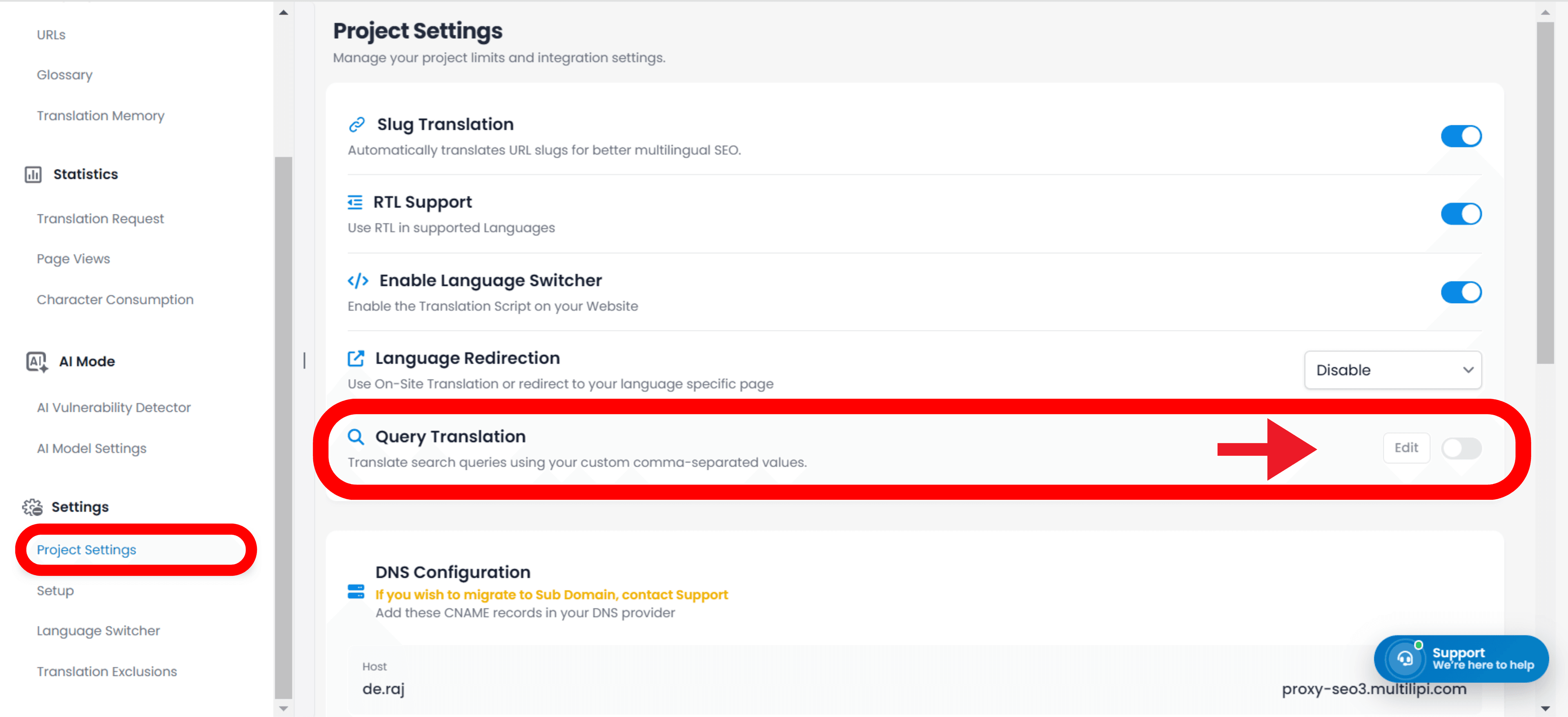
Task: Select Character Consumption under Statistics
Action: tap(114, 299)
